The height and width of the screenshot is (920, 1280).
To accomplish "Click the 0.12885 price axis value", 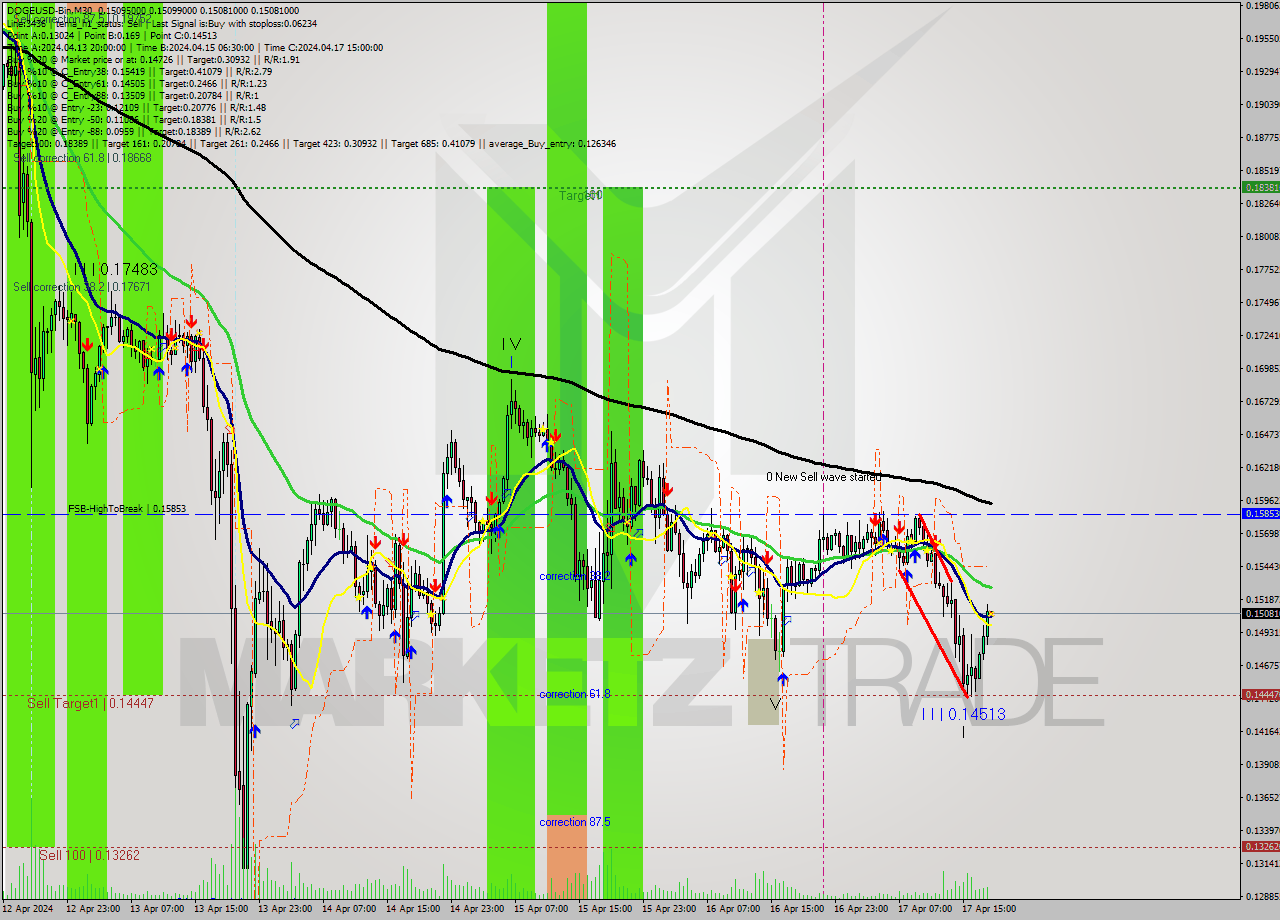I will pos(1263,896).
